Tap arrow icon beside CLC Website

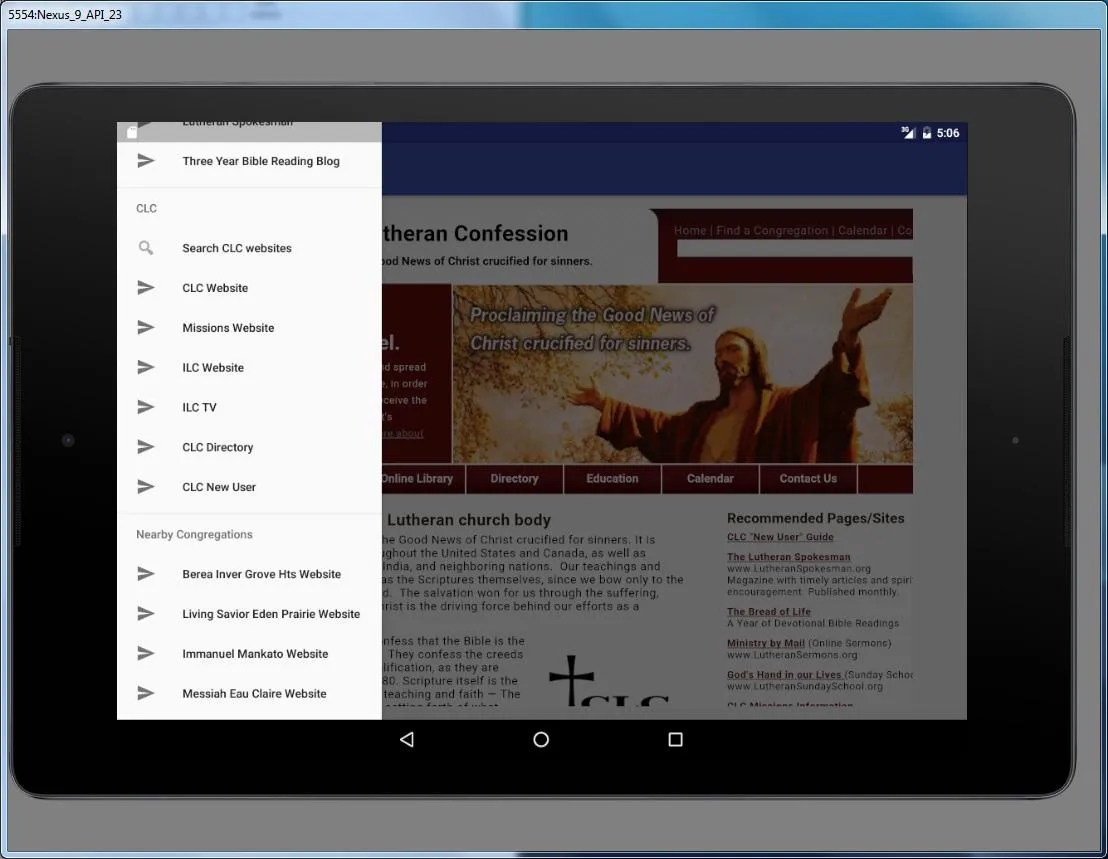[146, 288]
